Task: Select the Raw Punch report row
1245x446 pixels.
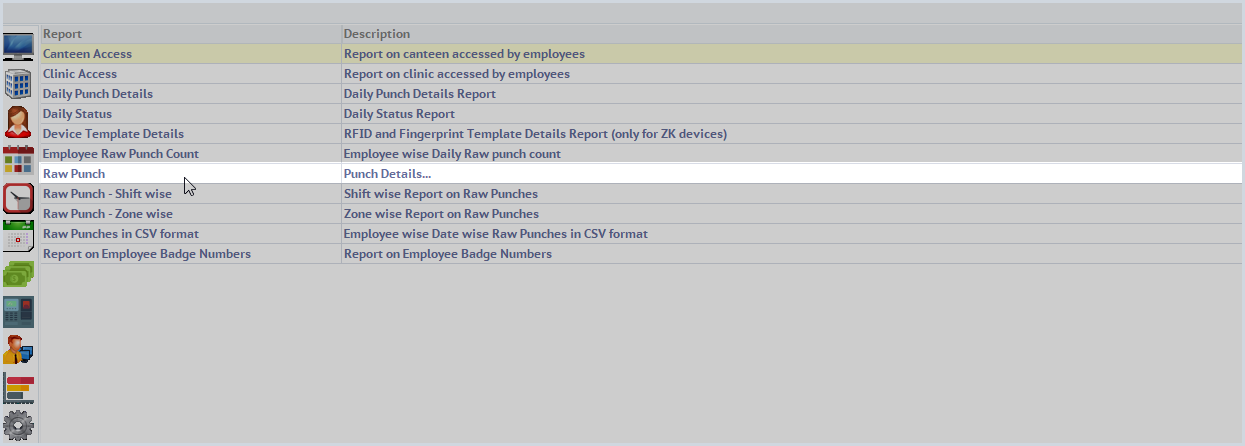Action: tap(641, 174)
